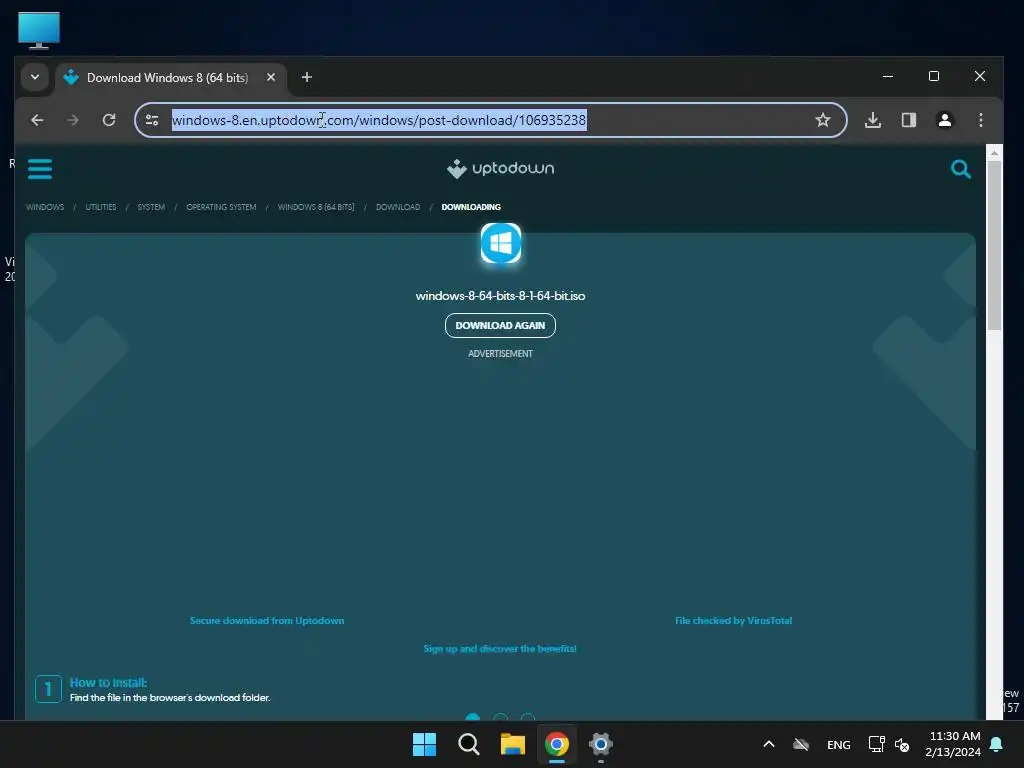
Task: Open the tab search dropdown
Action: (x=35, y=77)
